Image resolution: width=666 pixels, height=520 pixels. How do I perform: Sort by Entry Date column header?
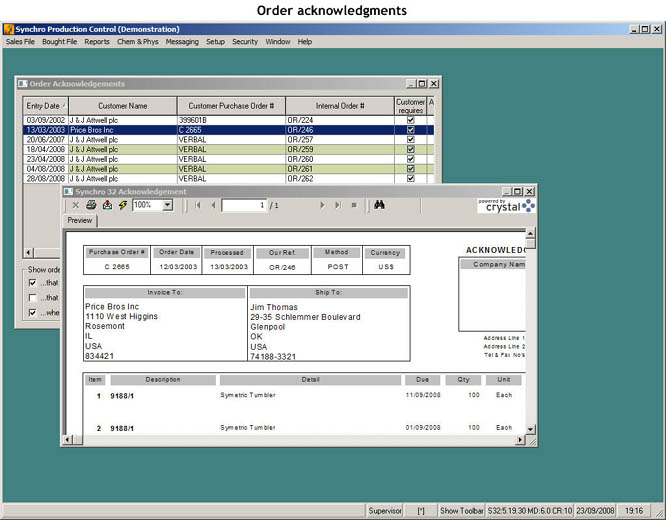tap(45, 106)
